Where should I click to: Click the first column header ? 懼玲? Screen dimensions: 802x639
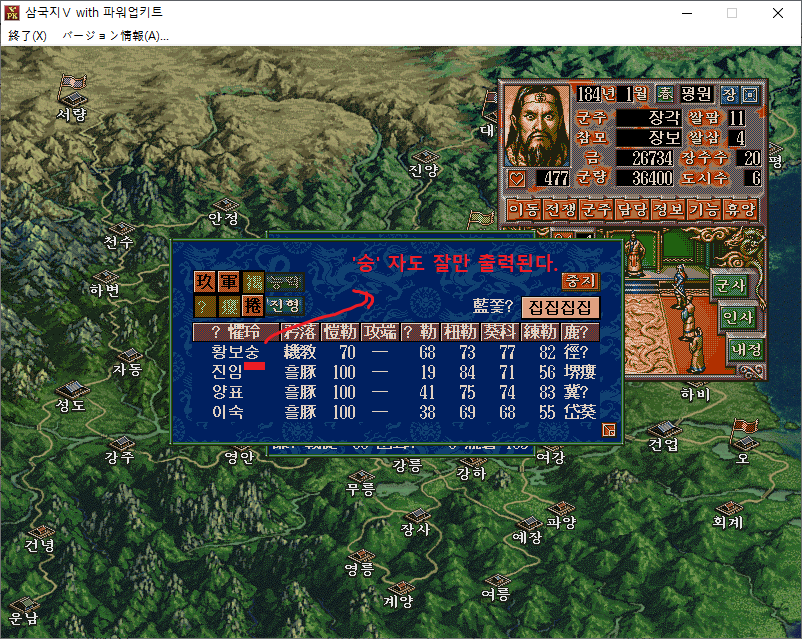(x=236, y=332)
